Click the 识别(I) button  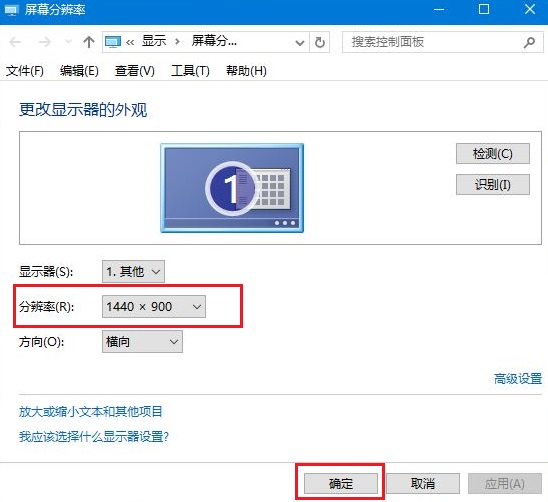tap(493, 184)
